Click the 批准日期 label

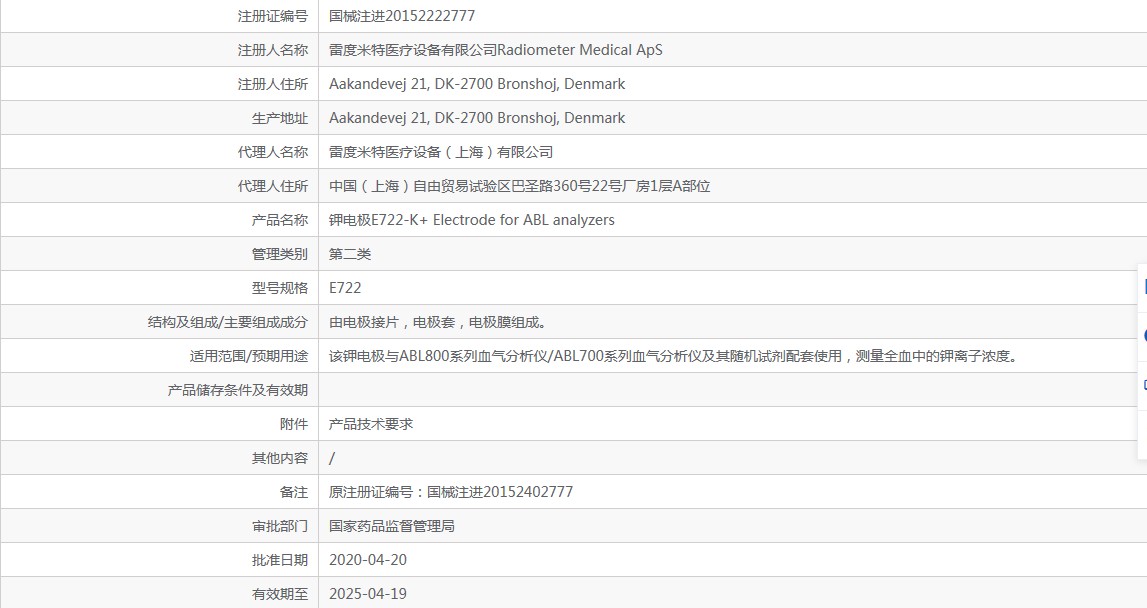coord(279,560)
